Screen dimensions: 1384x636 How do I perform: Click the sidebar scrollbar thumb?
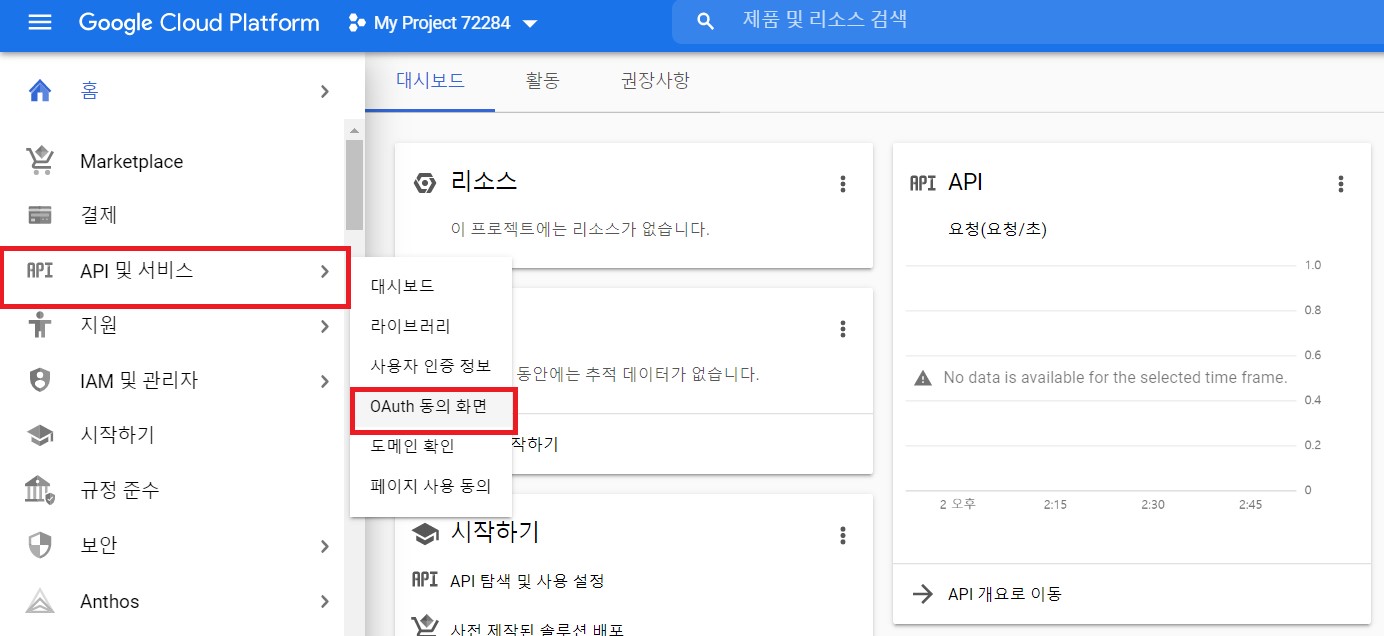click(354, 185)
